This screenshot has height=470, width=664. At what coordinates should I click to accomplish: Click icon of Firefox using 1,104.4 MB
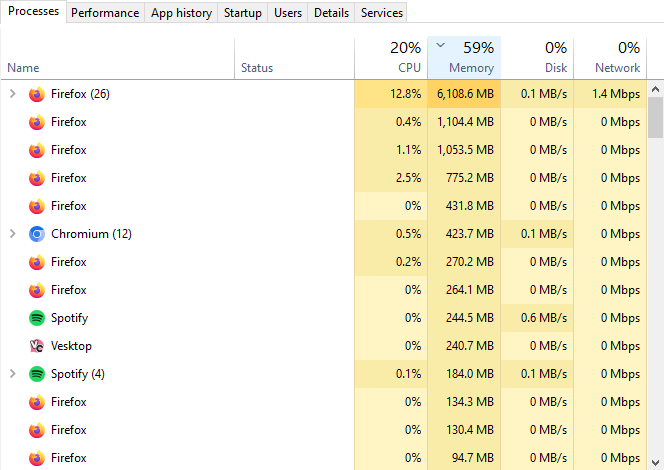point(37,122)
